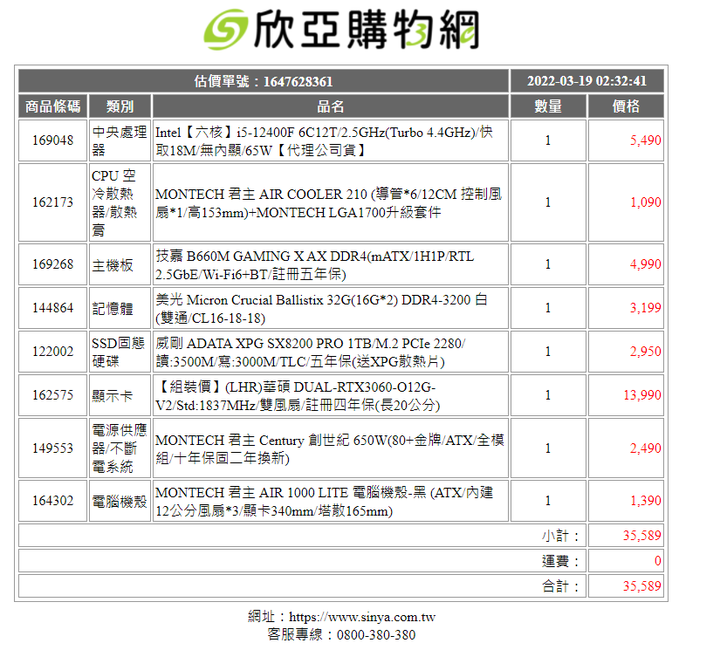
Task: Click the ADATA XPG SX8200 PRO product name
Action: tap(310, 352)
